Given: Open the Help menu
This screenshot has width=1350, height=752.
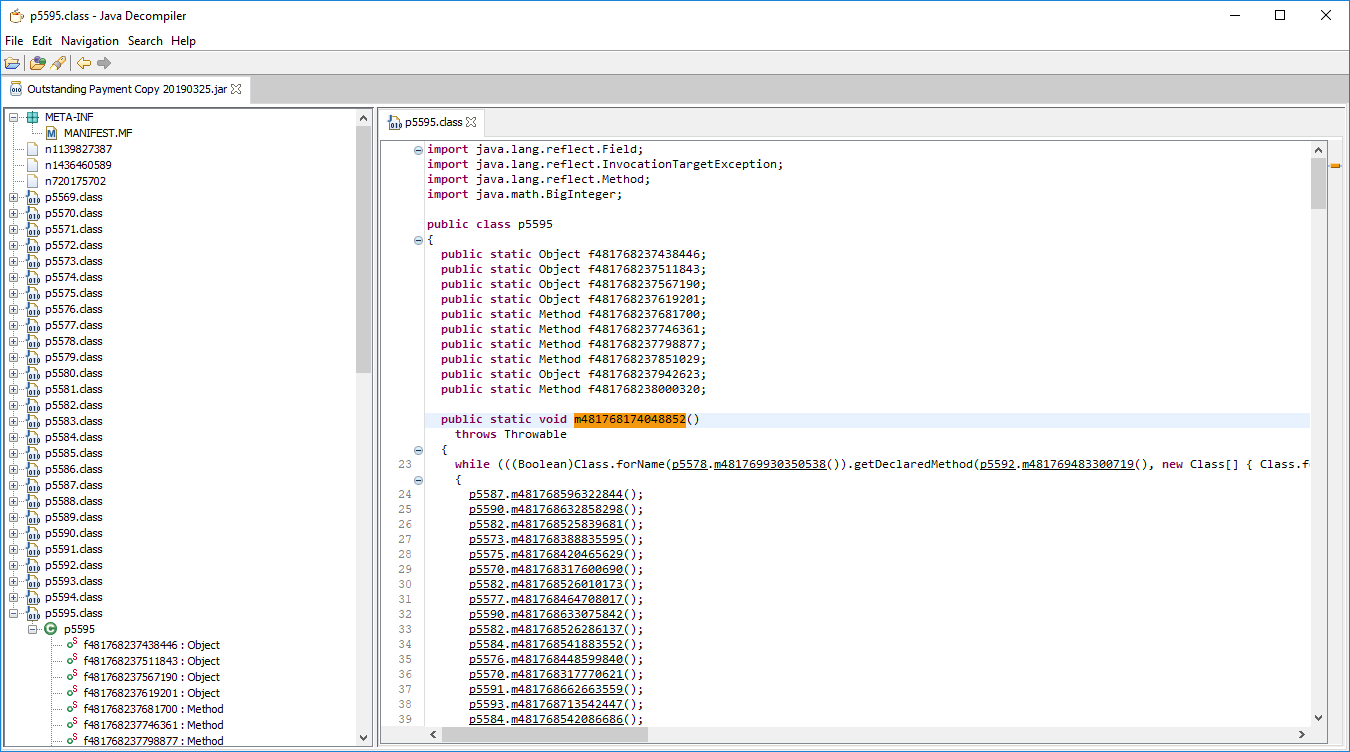Looking at the screenshot, I should click(x=183, y=41).
